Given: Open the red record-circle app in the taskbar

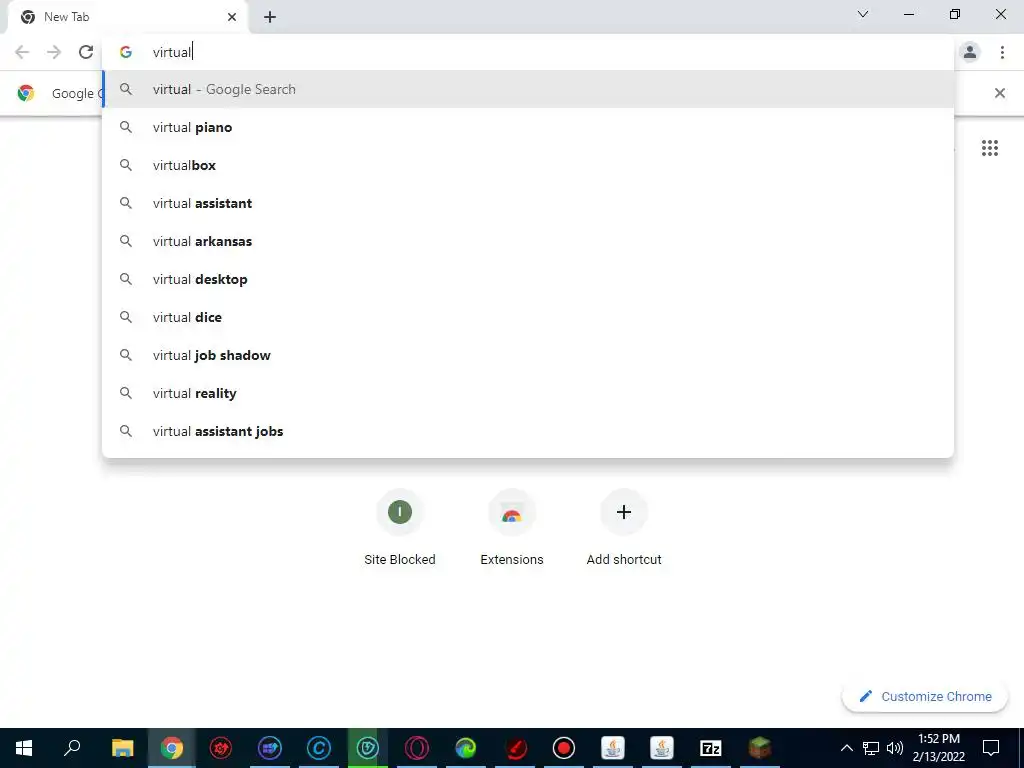Looking at the screenshot, I should tap(564, 748).
